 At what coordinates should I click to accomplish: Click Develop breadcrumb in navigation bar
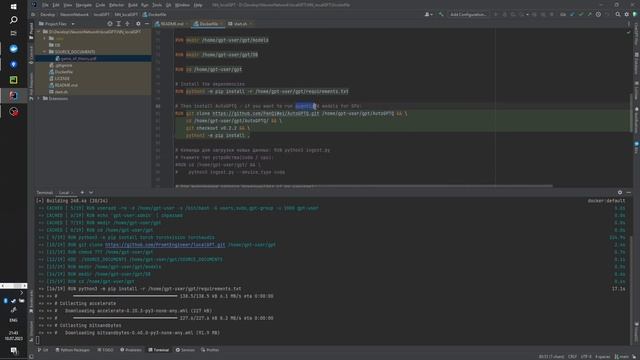pos(47,15)
